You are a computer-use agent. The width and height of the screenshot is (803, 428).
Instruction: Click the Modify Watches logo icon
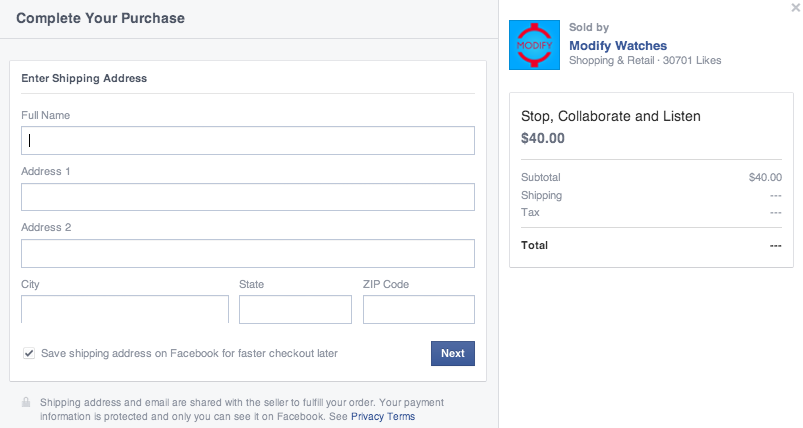click(534, 45)
